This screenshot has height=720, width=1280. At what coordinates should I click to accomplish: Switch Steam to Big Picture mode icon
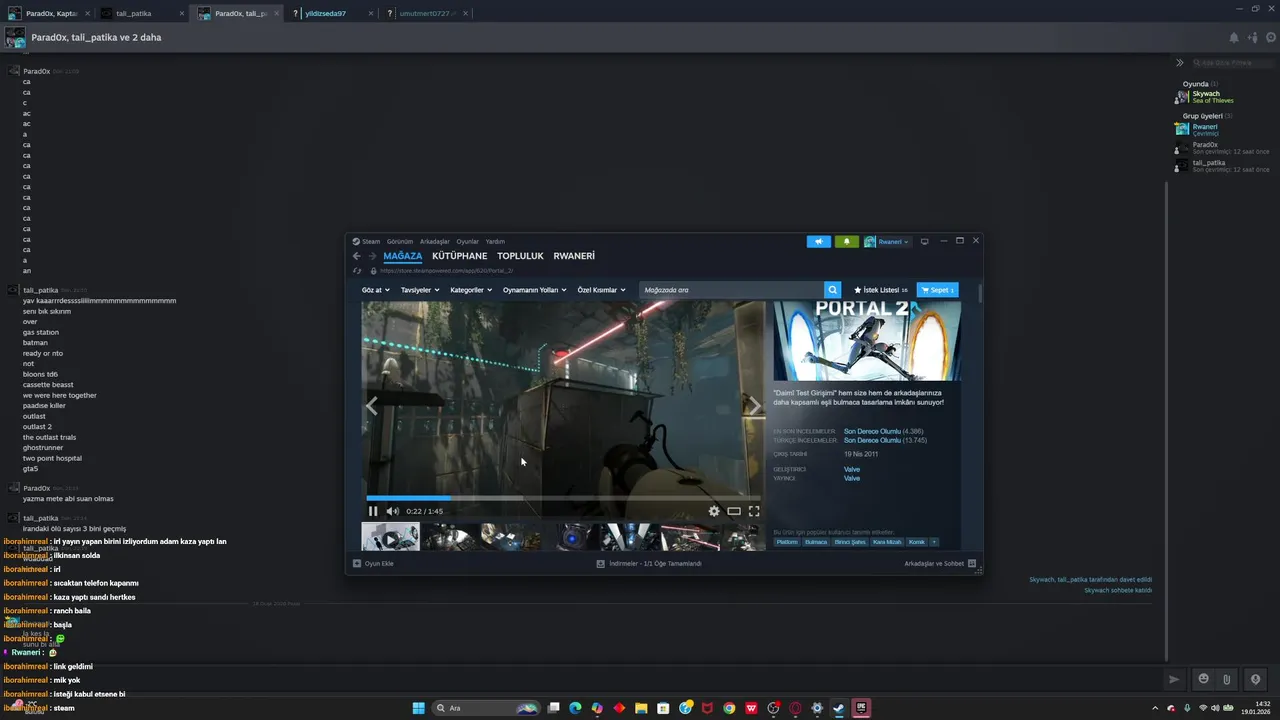925,241
